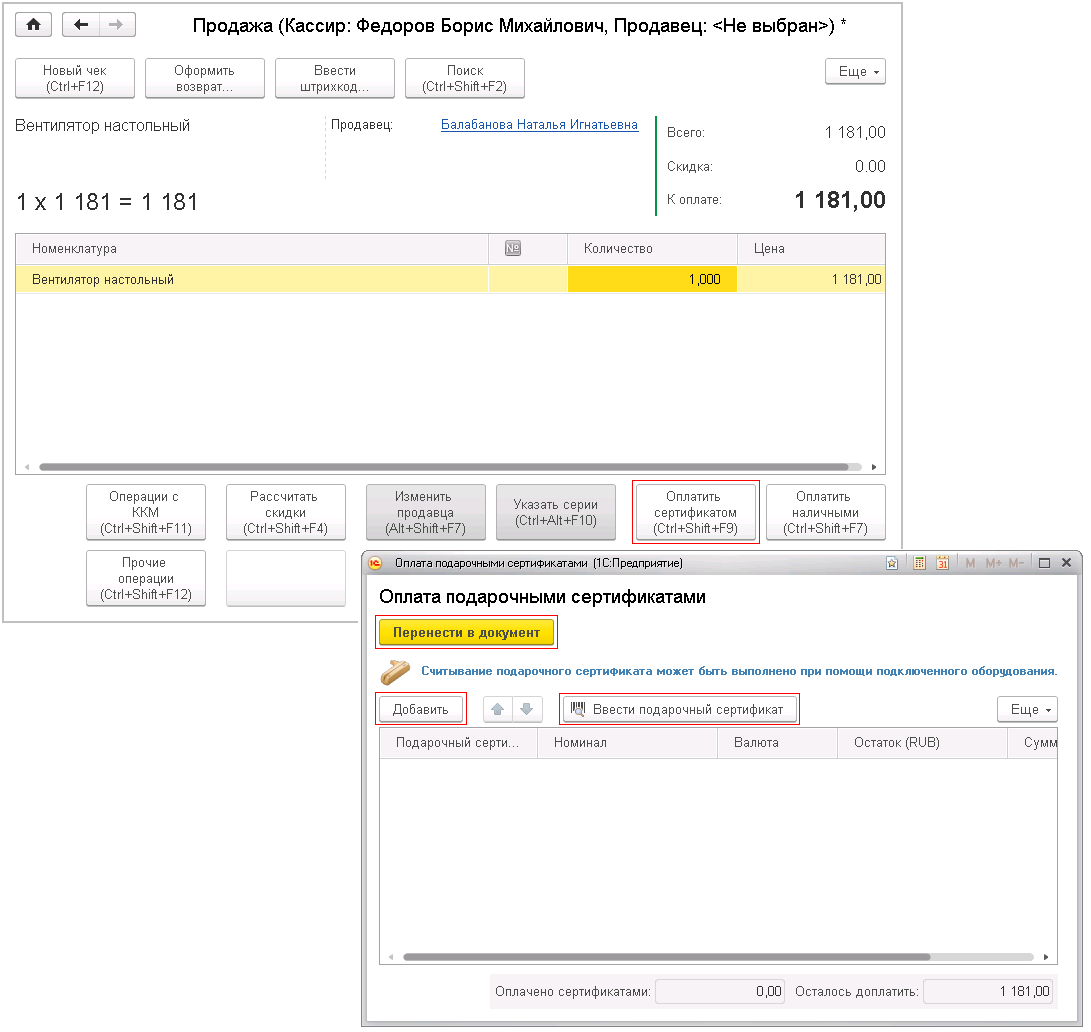Open Прочие операции menu button
The image size is (1091, 1032).
point(146,579)
